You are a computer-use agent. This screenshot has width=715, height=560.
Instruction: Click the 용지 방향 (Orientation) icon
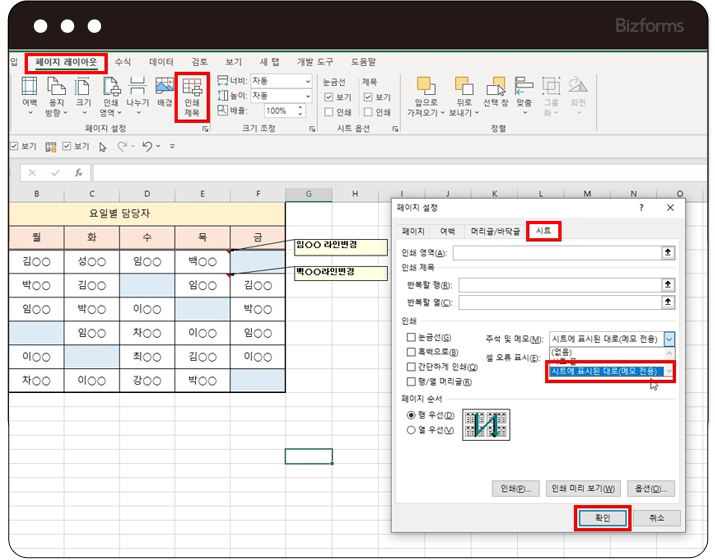tap(56, 96)
